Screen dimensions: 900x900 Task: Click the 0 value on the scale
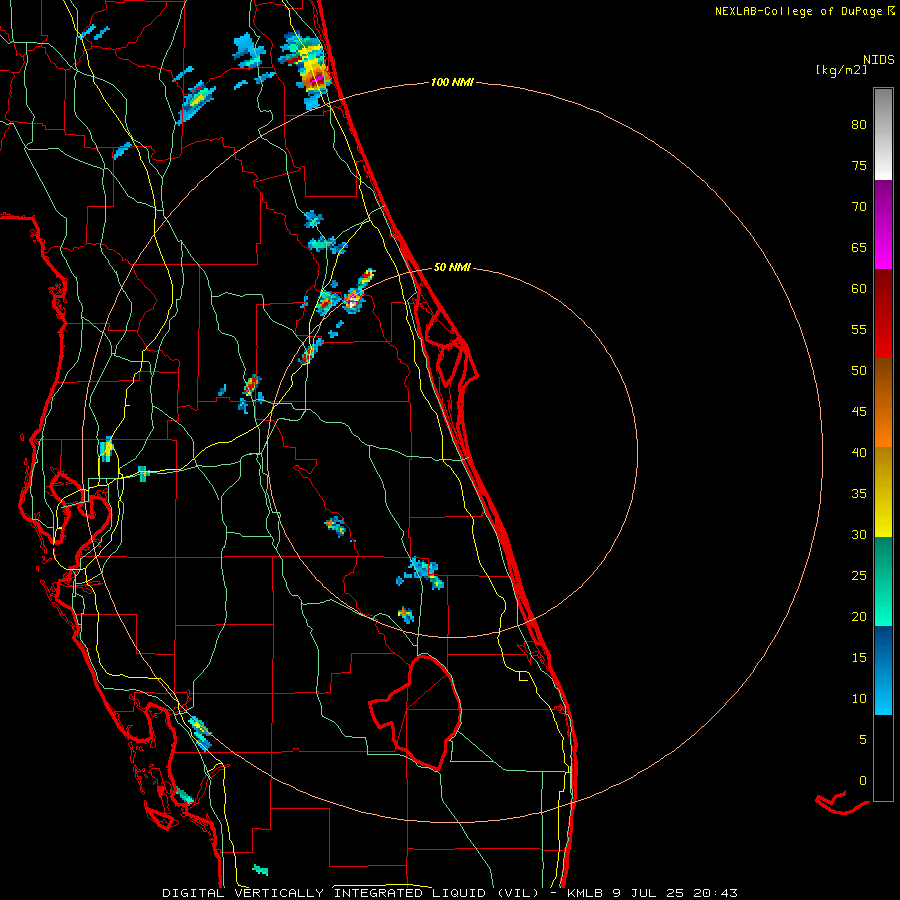click(x=863, y=781)
